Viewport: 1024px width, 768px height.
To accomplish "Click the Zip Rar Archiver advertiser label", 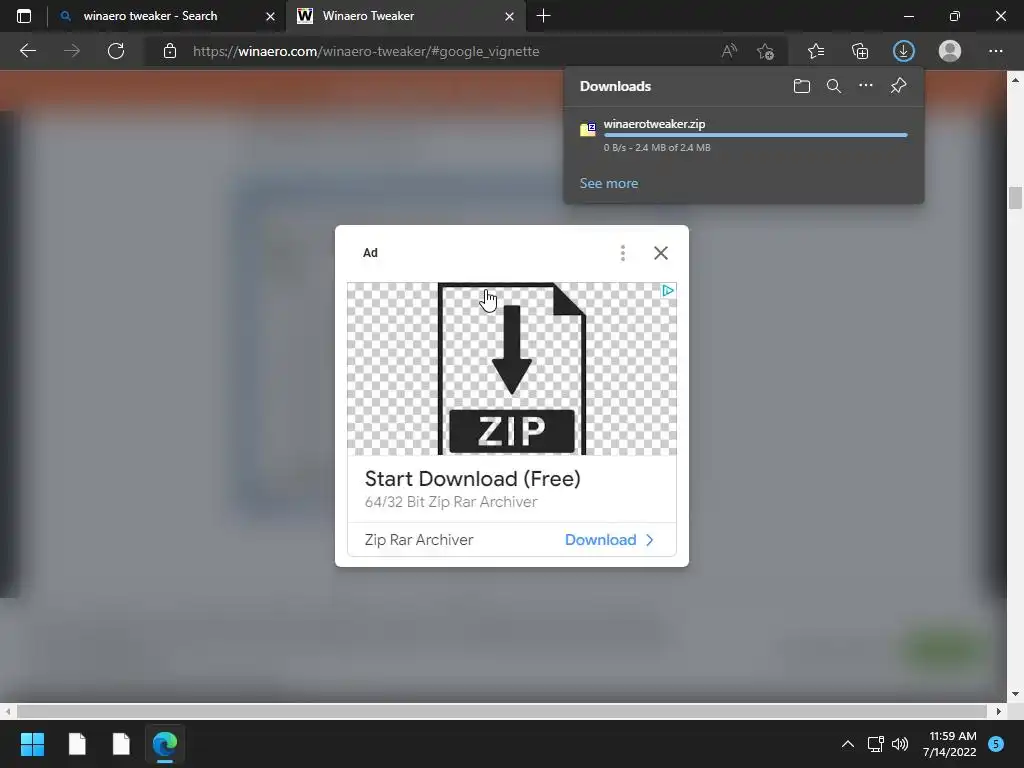I will 419,540.
